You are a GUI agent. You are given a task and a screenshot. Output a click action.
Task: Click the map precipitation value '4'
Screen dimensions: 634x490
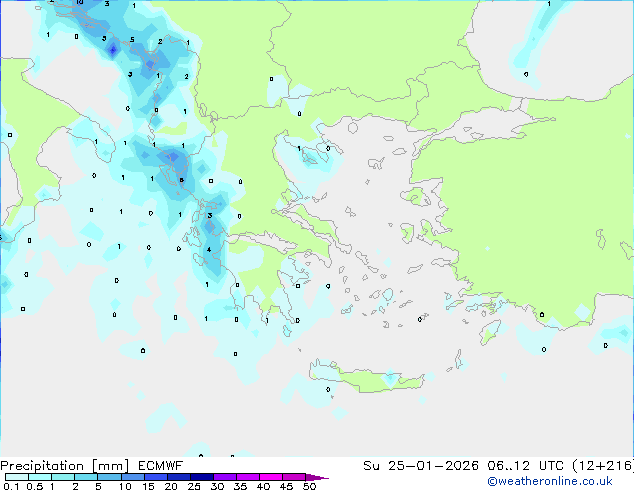[x=209, y=249]
